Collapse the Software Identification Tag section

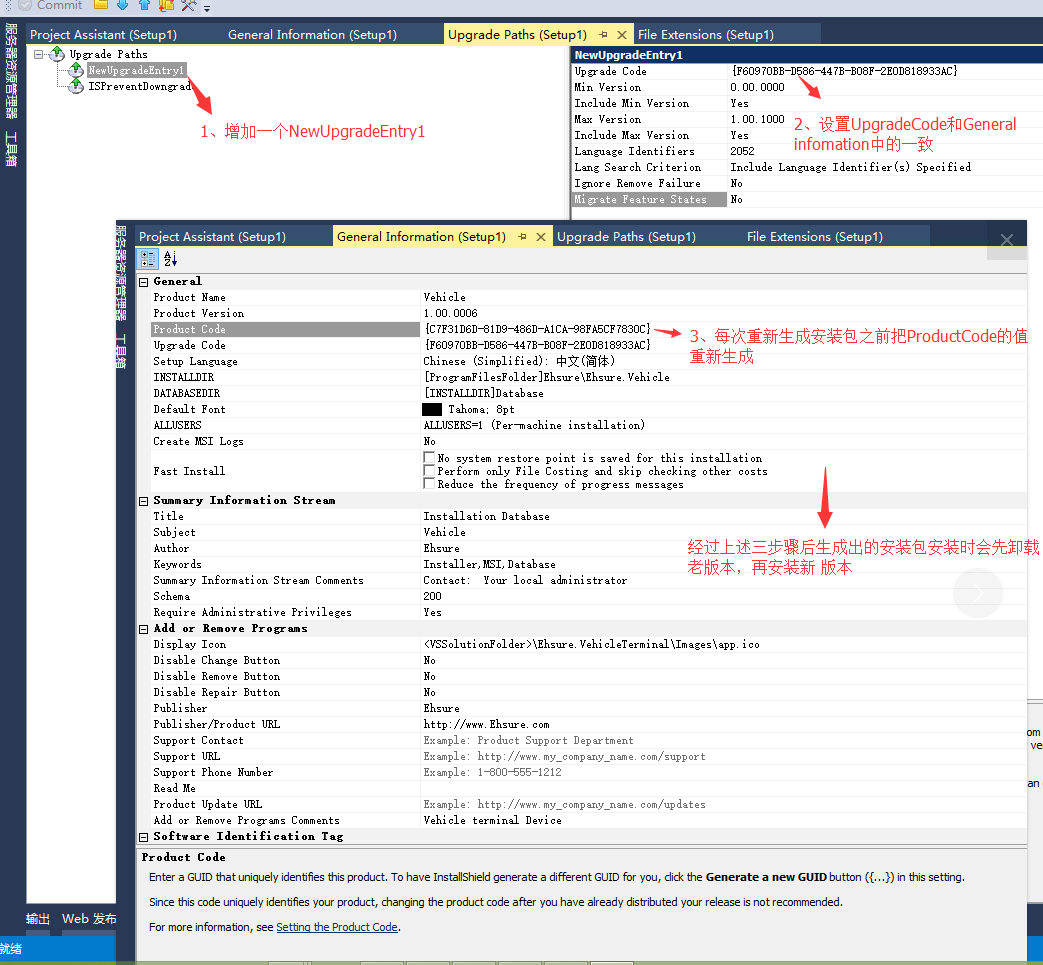coord(143,837)
